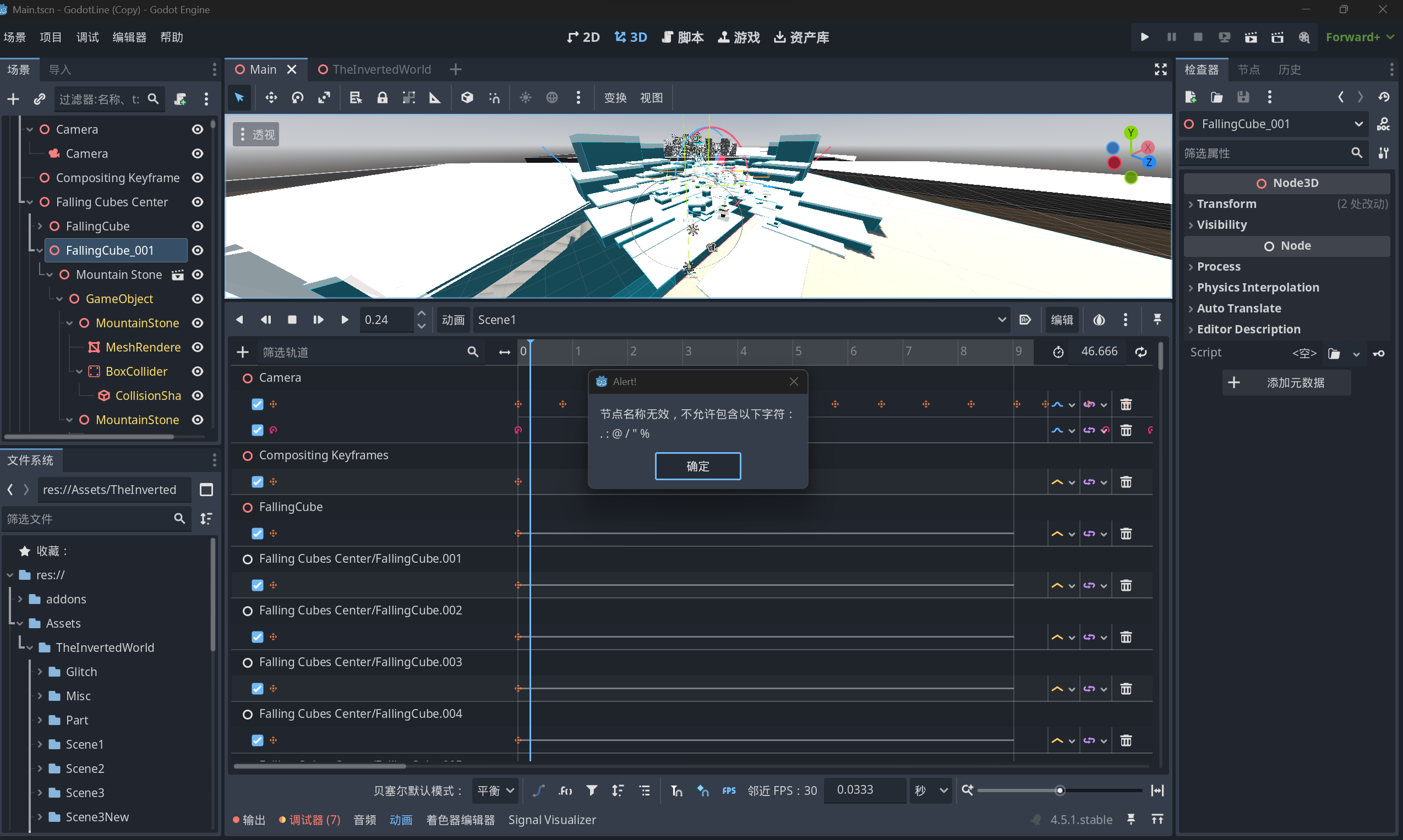Expand the Glitch folder in filesystem
The image size is (1403, 840).
coord(40,672)
